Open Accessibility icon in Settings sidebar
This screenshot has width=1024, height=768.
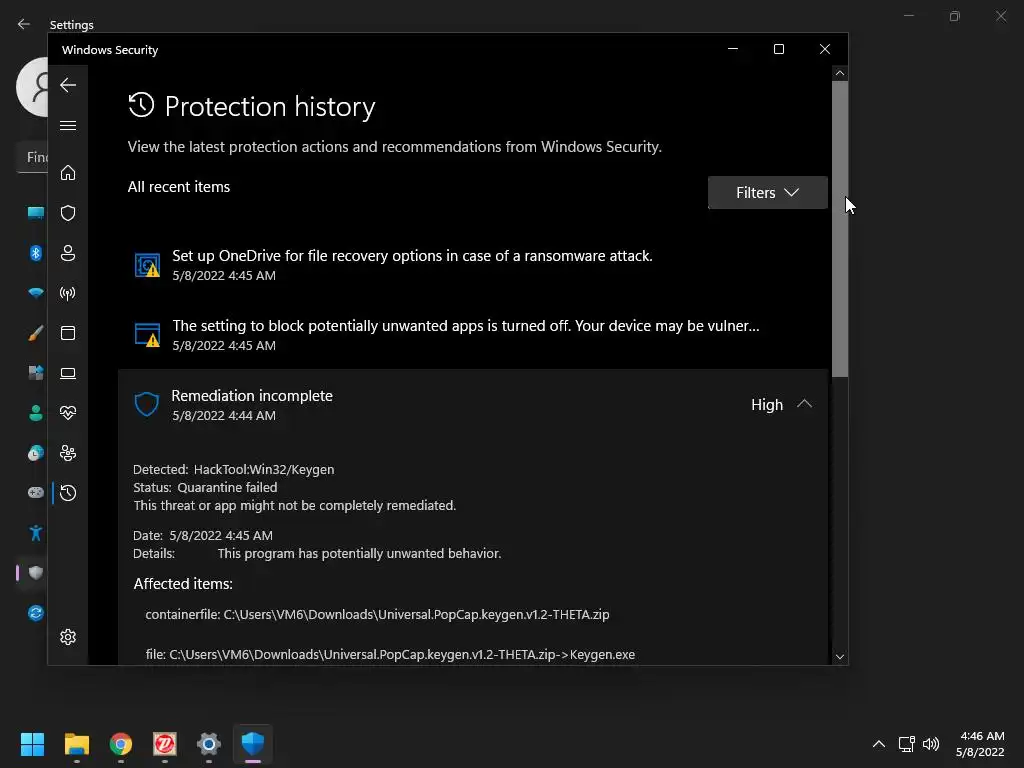click(x=36, y=533)
